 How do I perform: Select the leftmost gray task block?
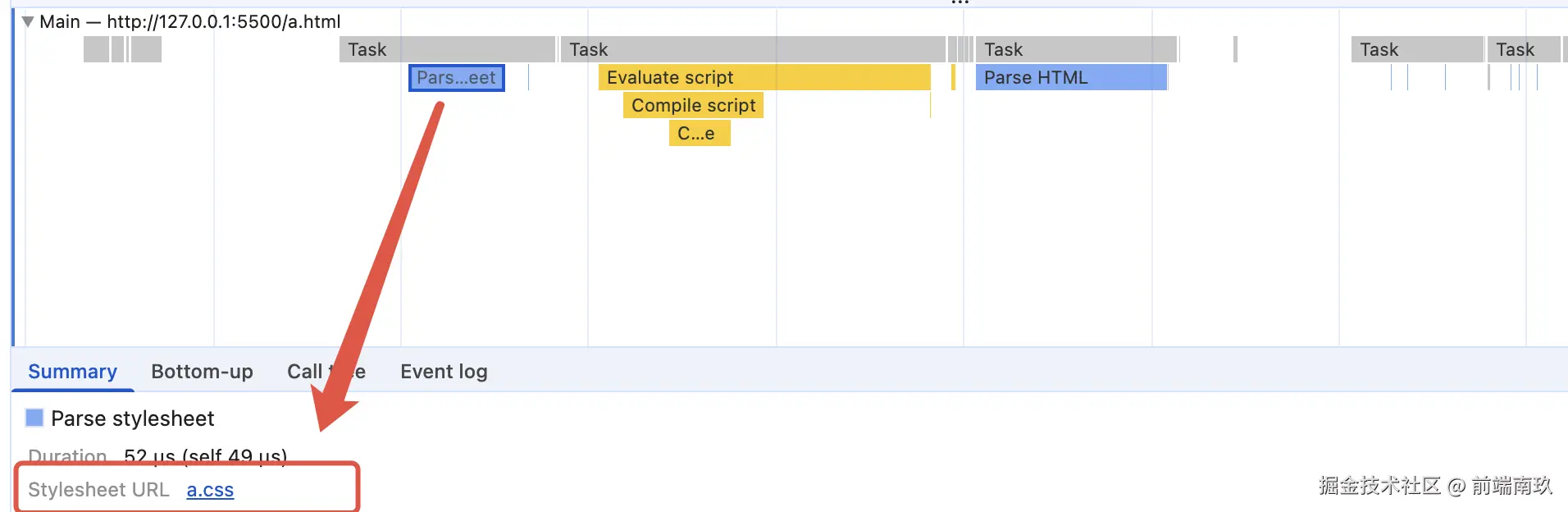tap(96, 50)
